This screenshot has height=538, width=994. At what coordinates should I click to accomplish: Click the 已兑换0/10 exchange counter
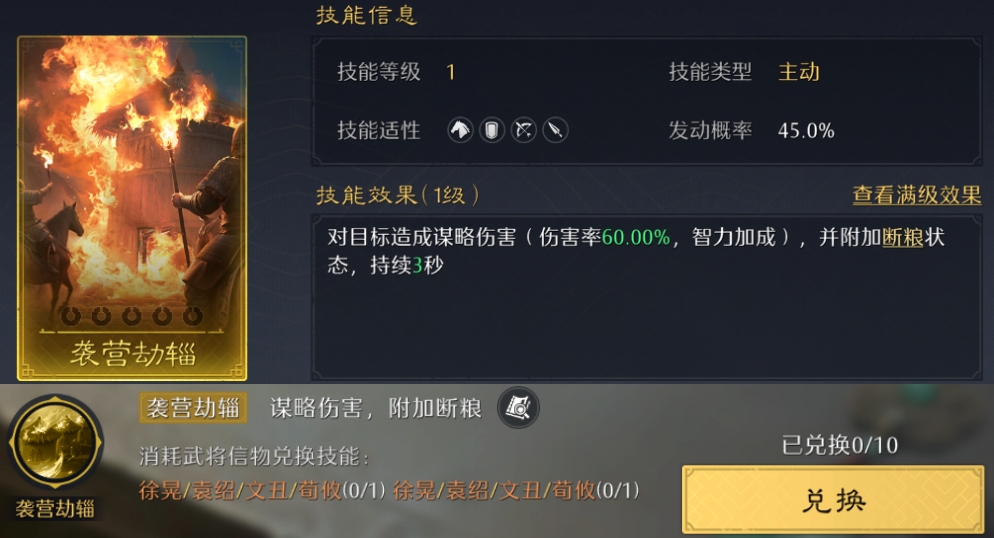point(839,445)
